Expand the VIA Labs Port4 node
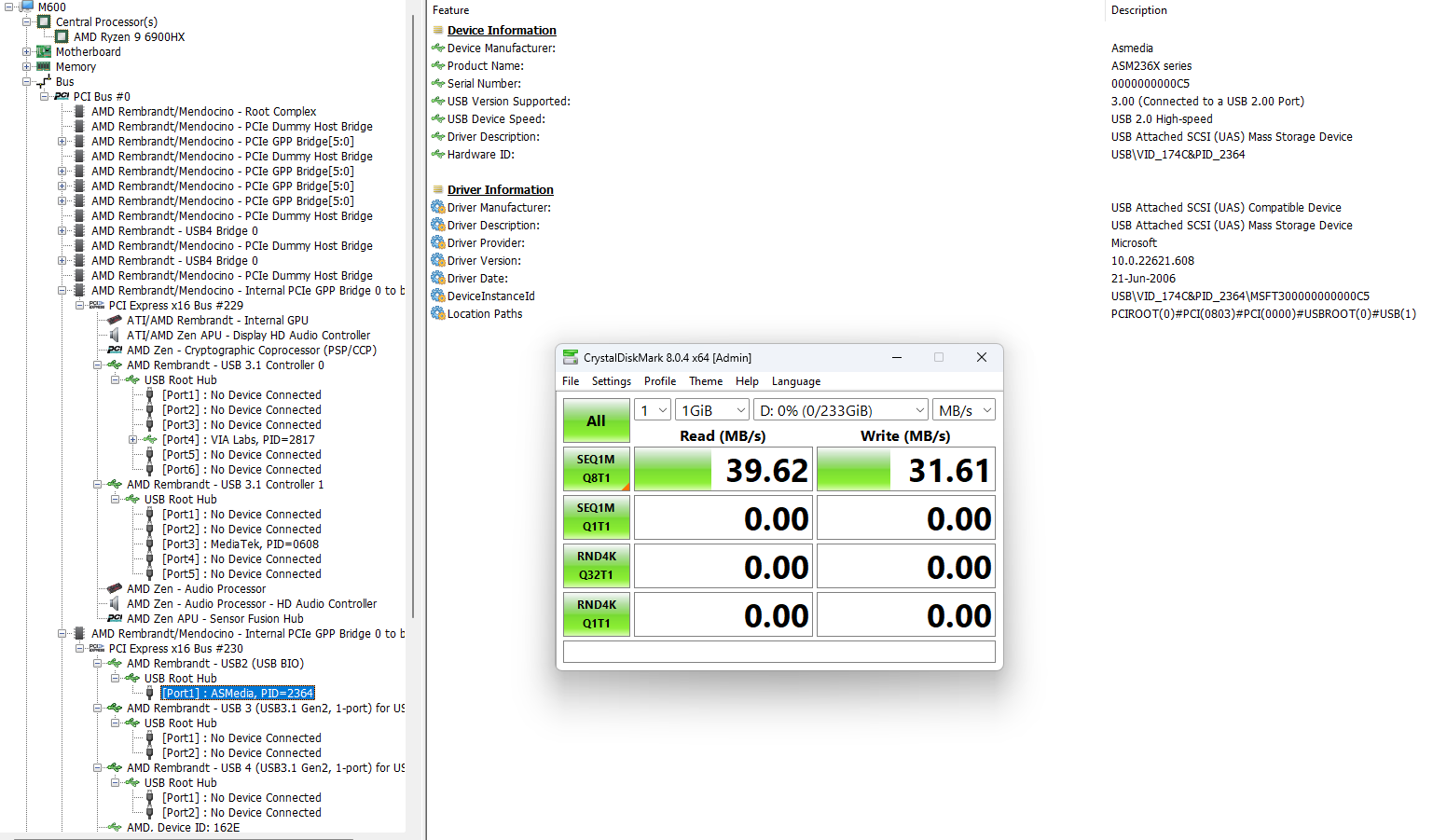Viewport: 1433px width, 840px height. coord(132,439)
